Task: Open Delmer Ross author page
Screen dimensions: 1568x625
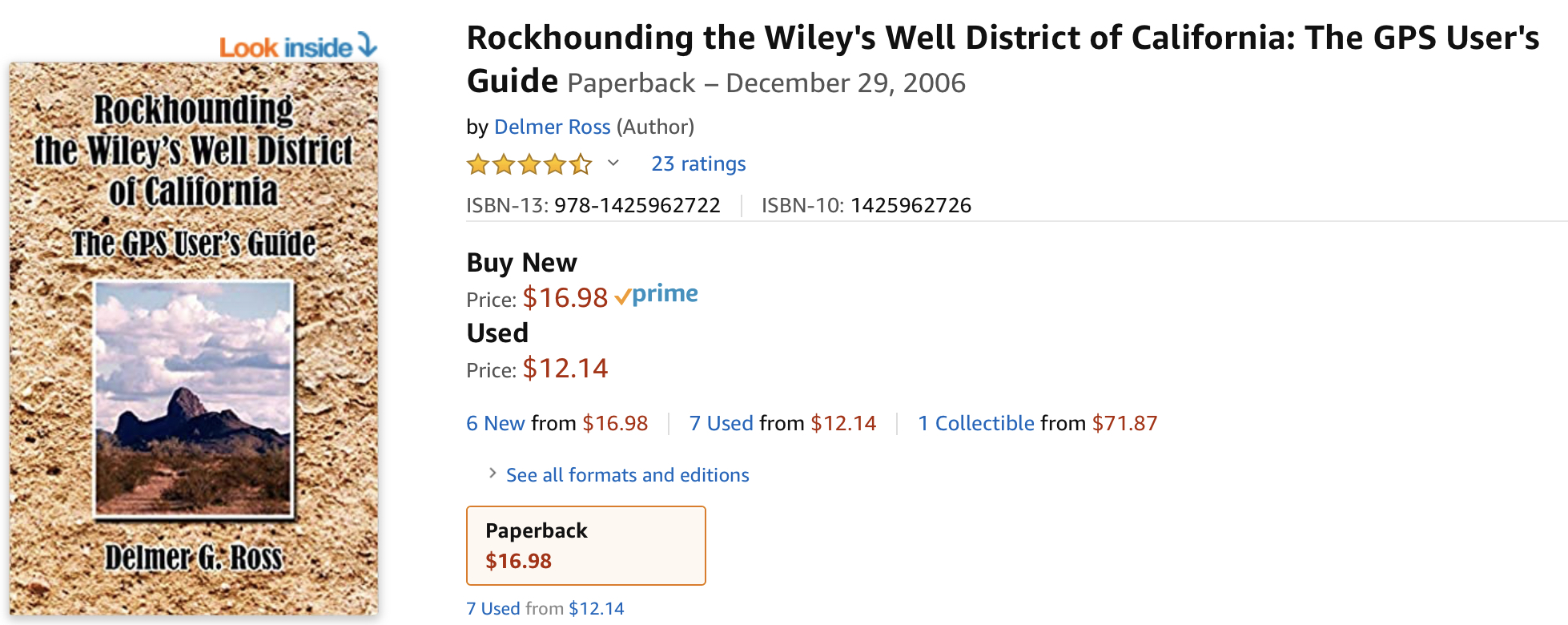Action: tap(552, 127)
